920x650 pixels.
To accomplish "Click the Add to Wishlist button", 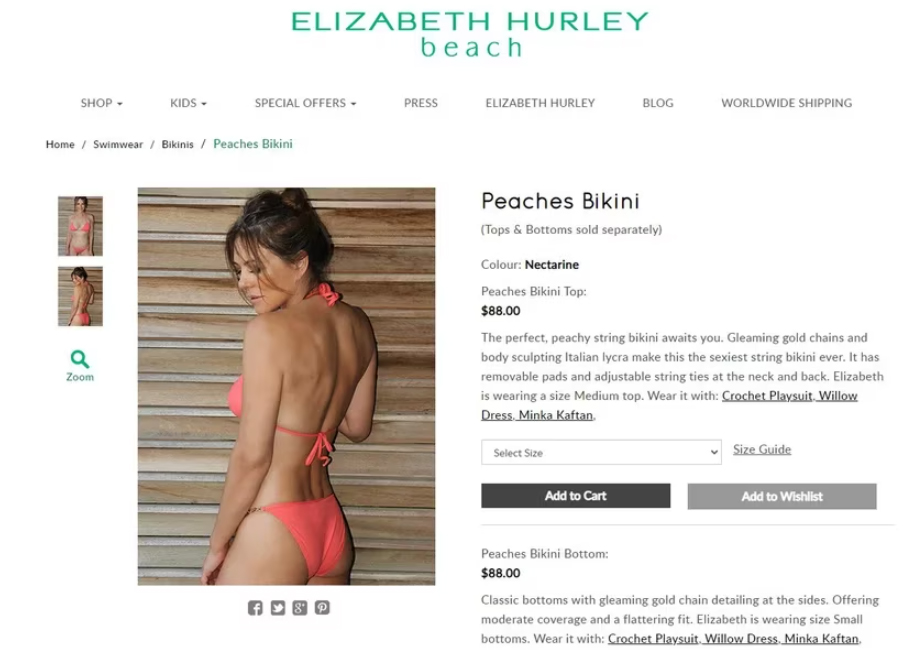I will 782,496.
